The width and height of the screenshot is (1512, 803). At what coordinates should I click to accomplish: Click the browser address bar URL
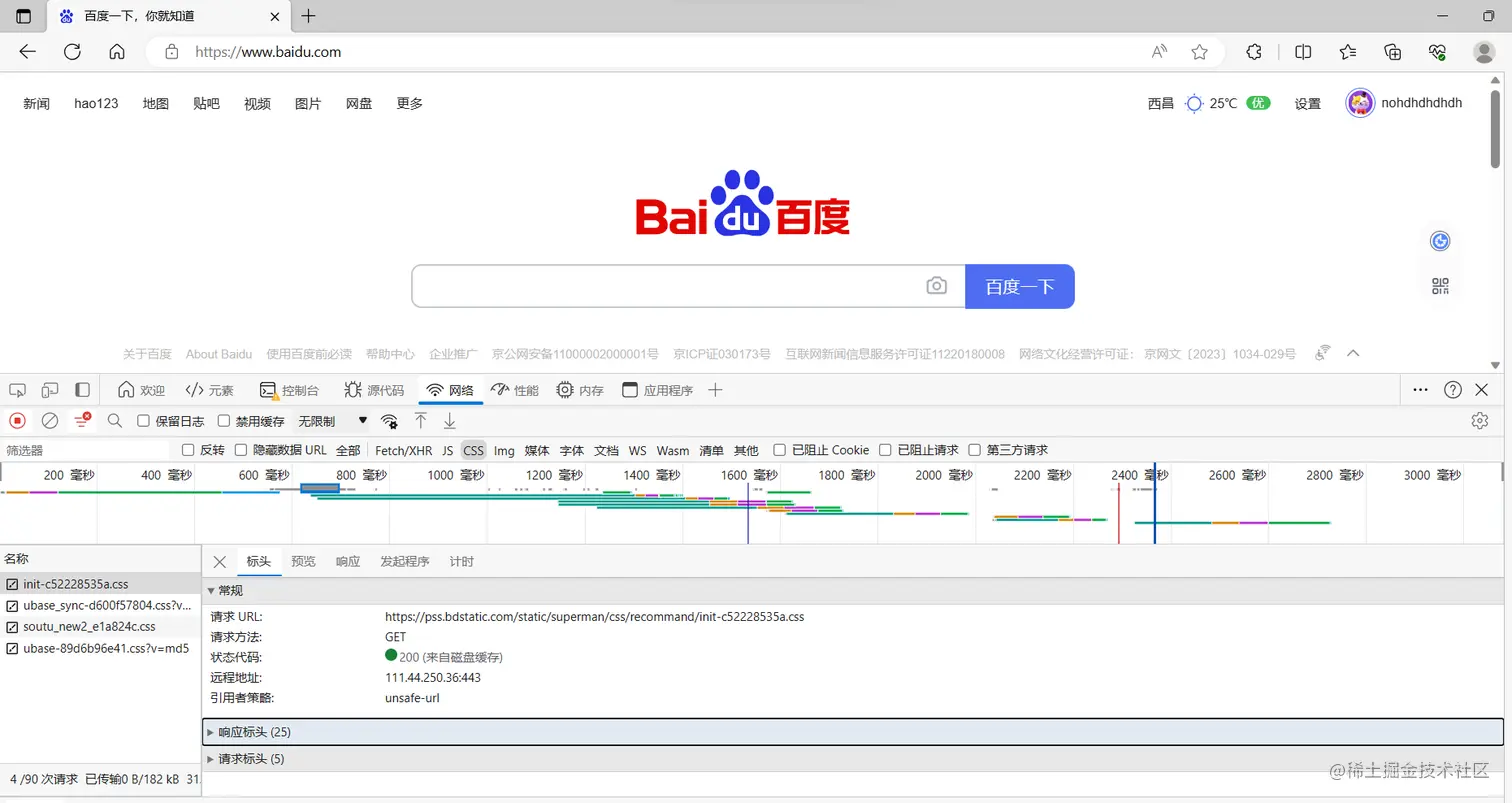pos(268,52)
